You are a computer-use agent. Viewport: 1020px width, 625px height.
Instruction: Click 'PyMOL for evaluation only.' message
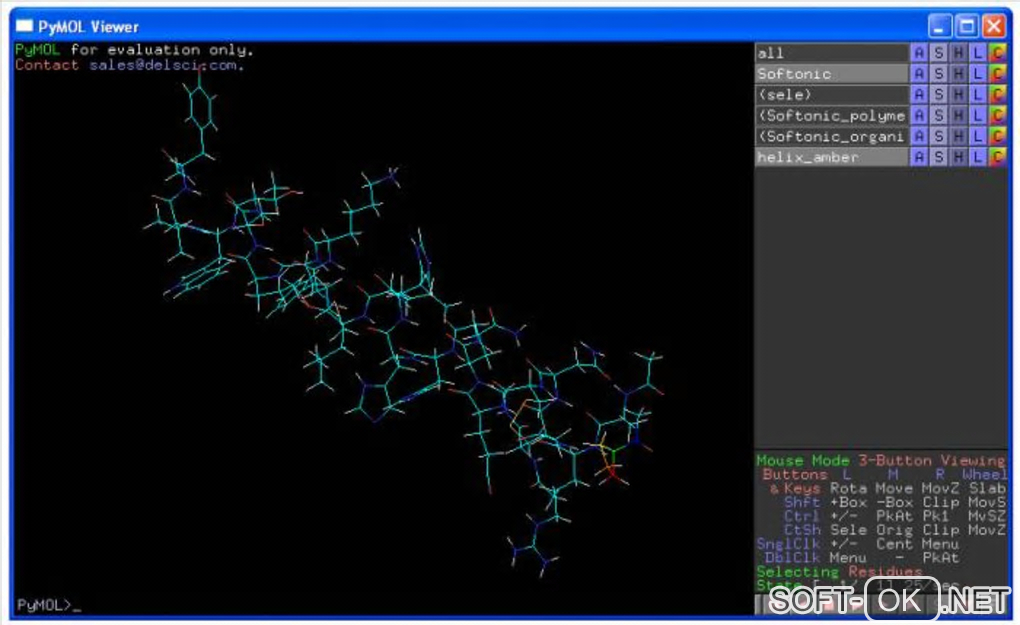(134, 49)
